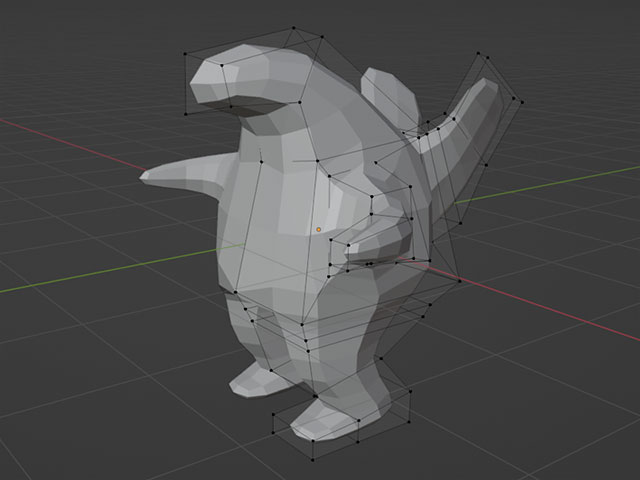
Task: Click the orange object origin dot
Action: 318,230
